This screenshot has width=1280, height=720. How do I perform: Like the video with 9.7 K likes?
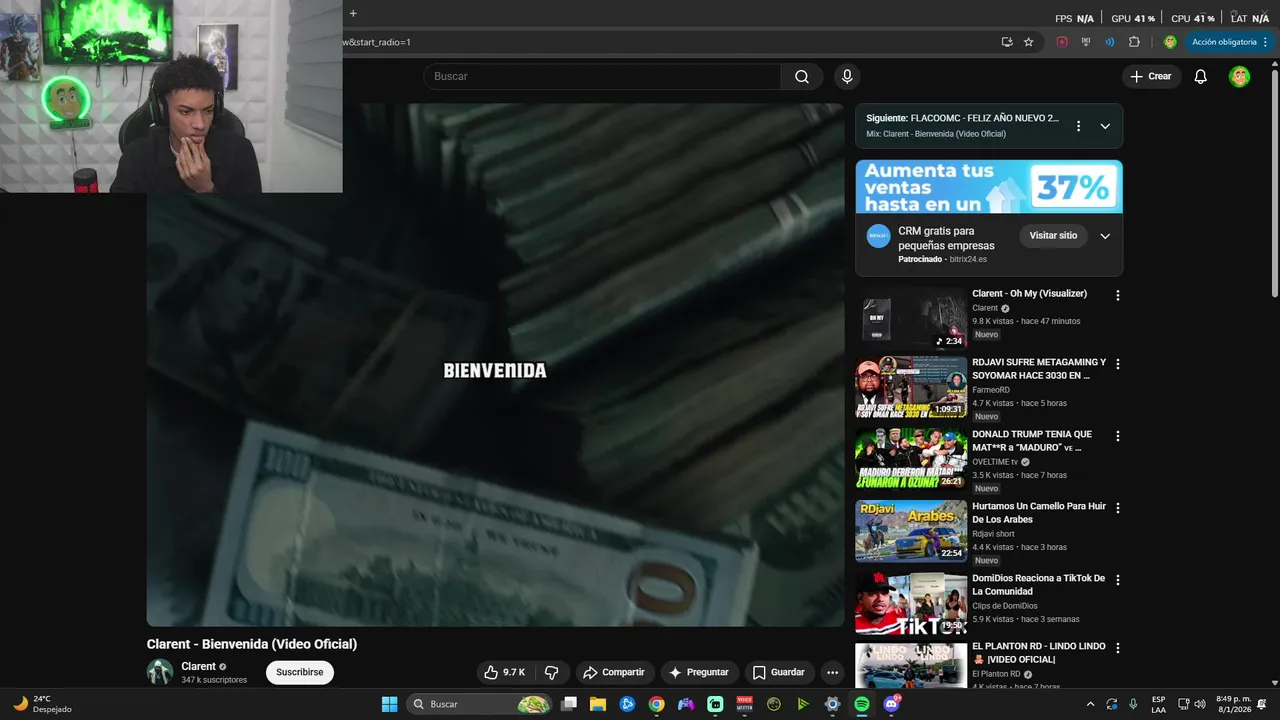coord(505,673)
